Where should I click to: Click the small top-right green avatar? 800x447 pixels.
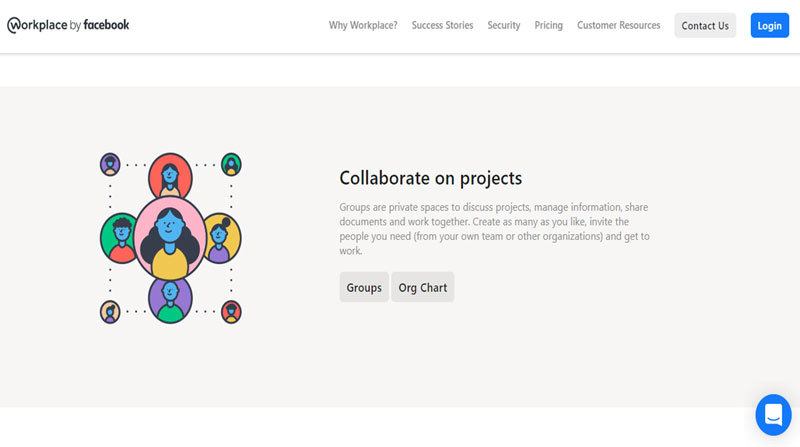pyautogui.click(x=231, y=164)
